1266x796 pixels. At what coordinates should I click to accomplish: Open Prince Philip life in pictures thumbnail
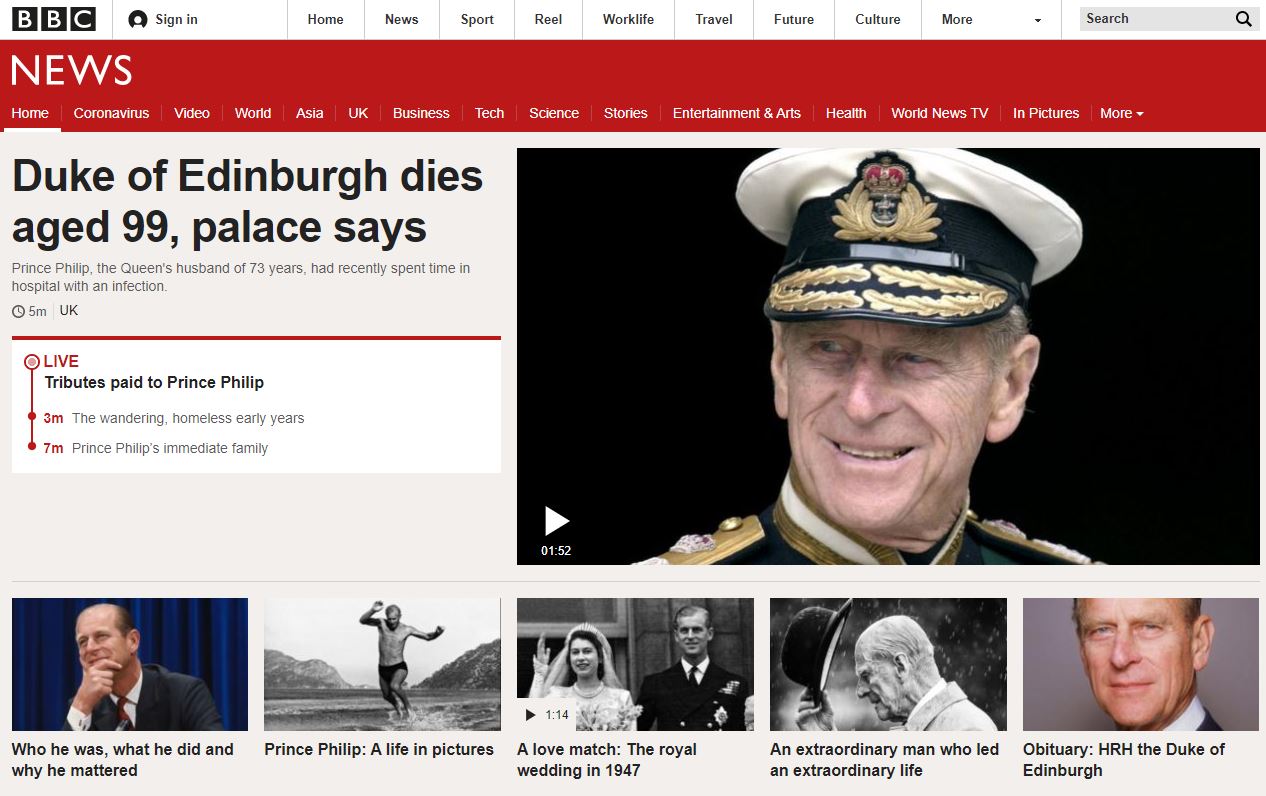coord(382,664)
